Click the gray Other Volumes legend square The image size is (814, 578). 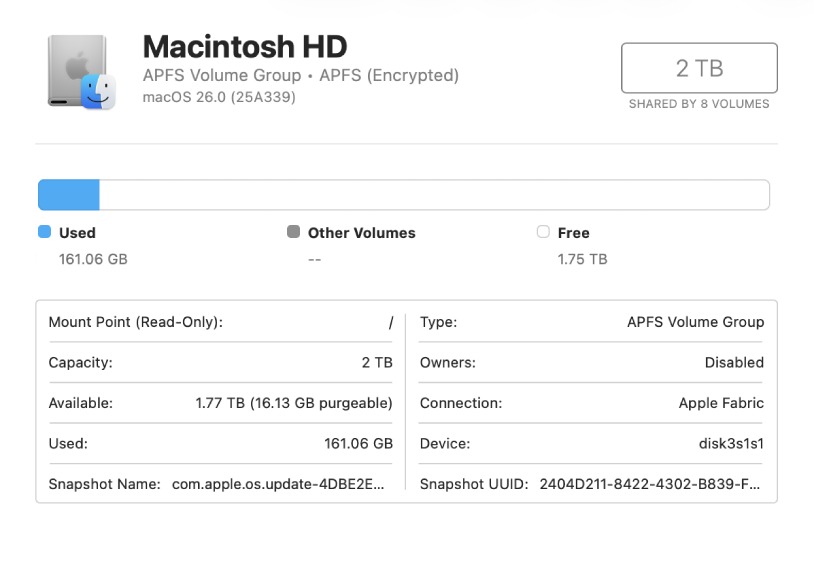tap(292, 232)
